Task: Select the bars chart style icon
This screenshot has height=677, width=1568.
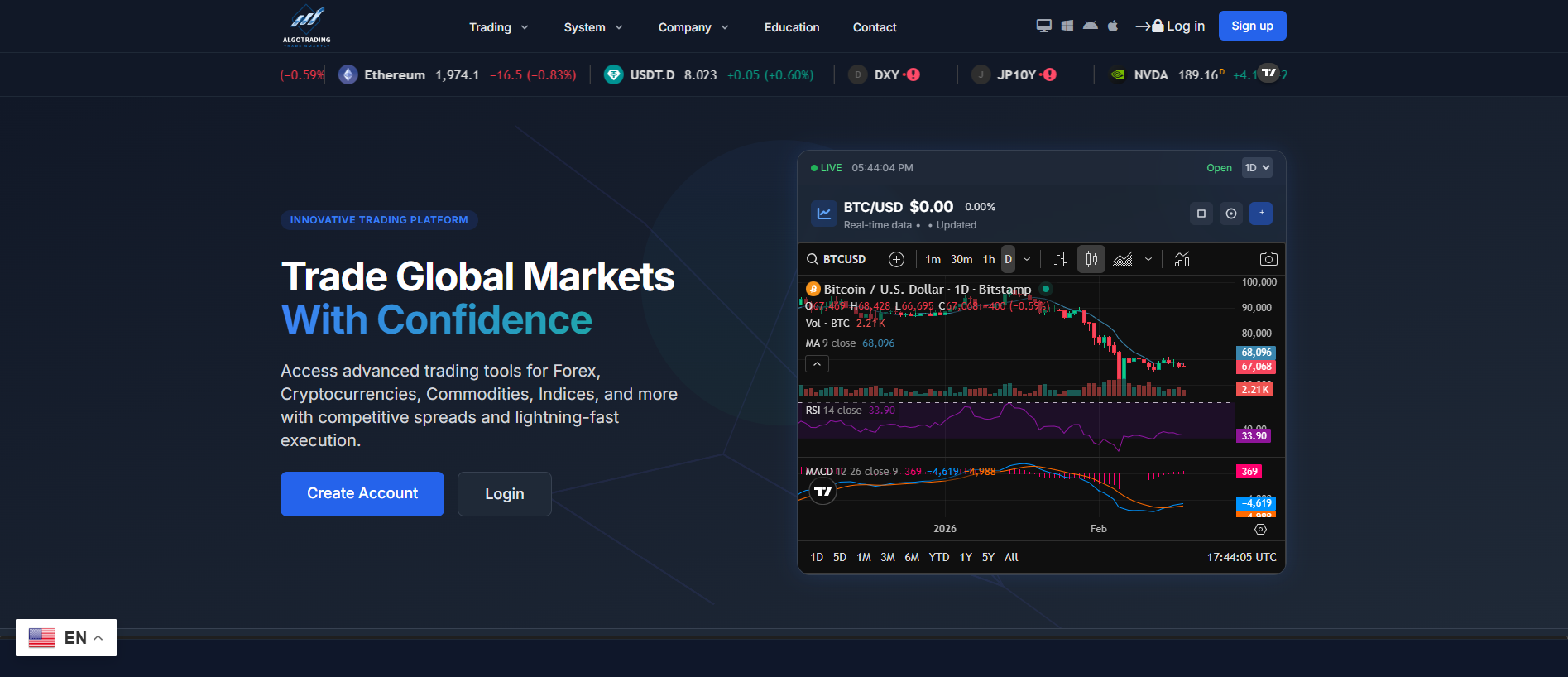Action: [x=1060, y=259]
